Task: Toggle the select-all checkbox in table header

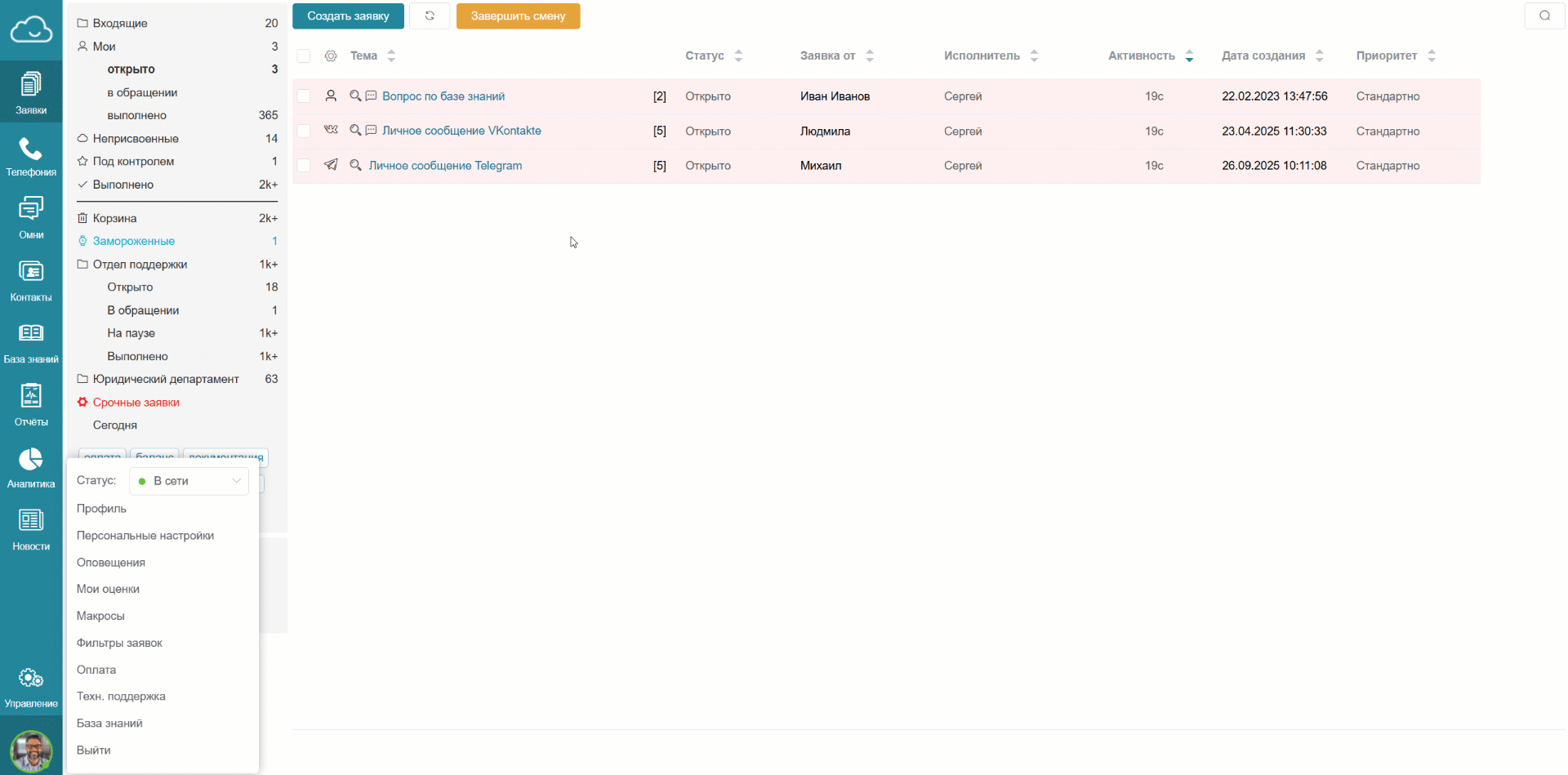Action: point(304,56)
